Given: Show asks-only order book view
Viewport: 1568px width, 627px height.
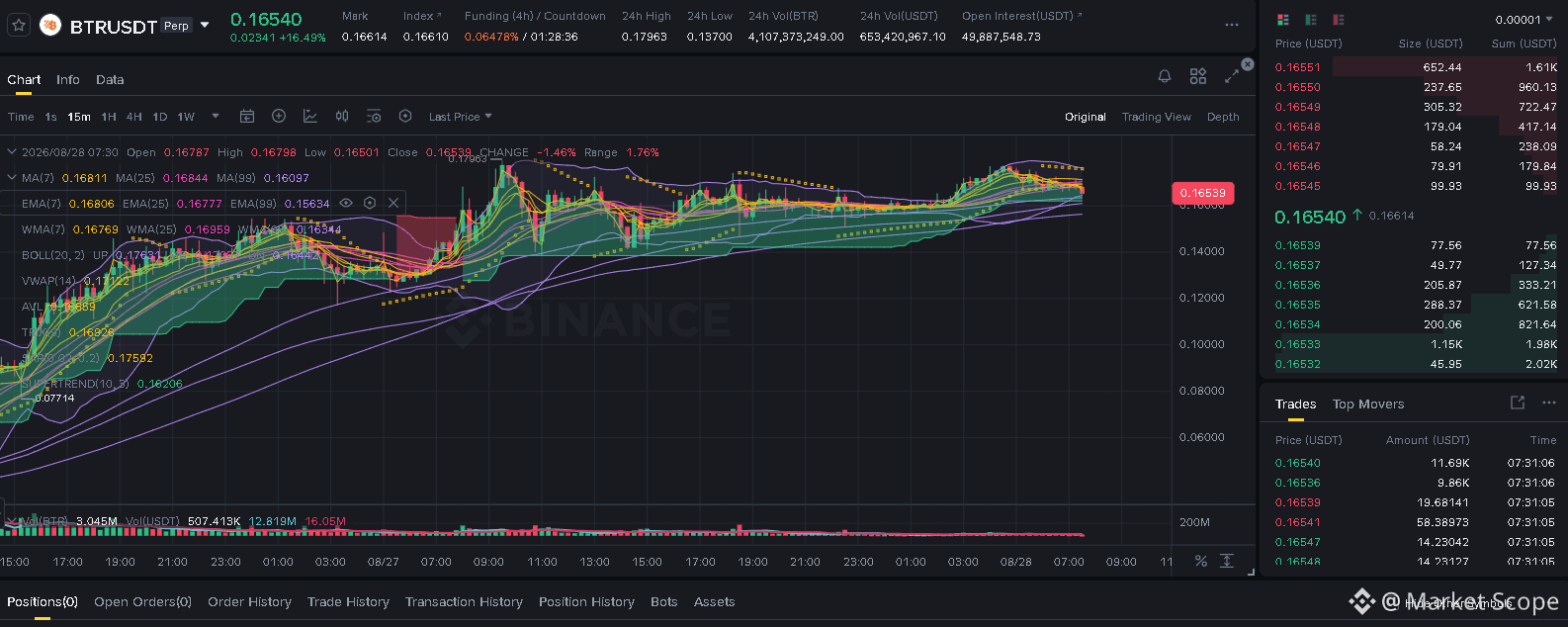Looking at the screenshot, I should pos(1339,19).
